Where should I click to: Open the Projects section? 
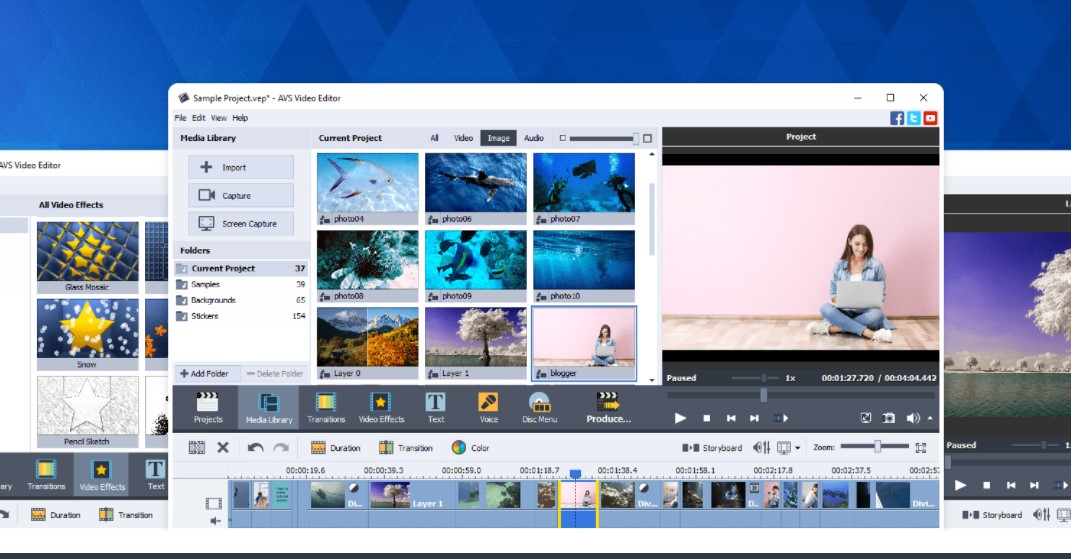click(208, 408)
